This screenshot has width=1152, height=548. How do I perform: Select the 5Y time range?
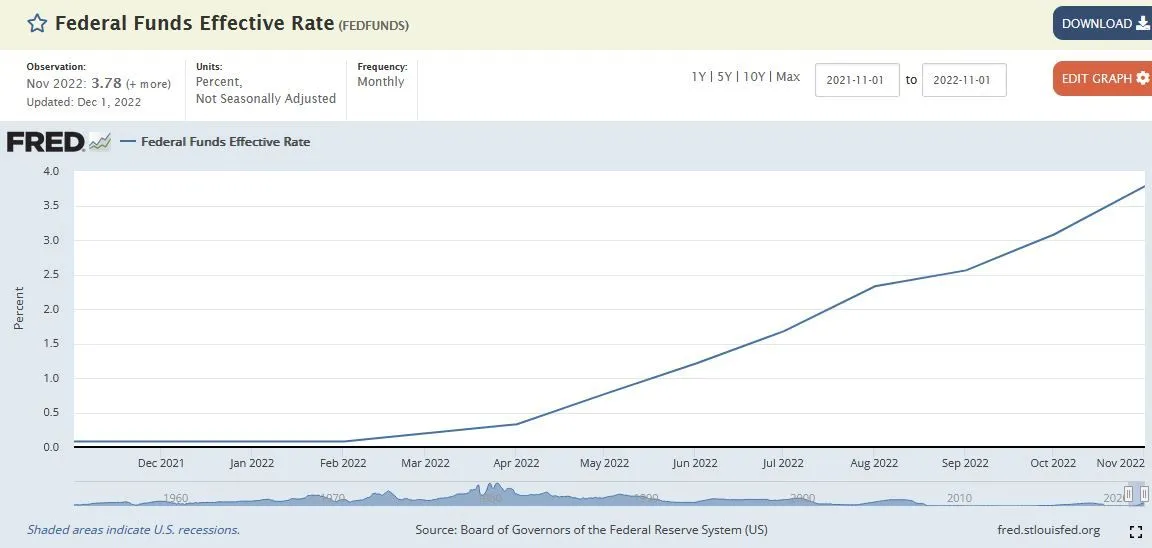[x=724, y=77]
